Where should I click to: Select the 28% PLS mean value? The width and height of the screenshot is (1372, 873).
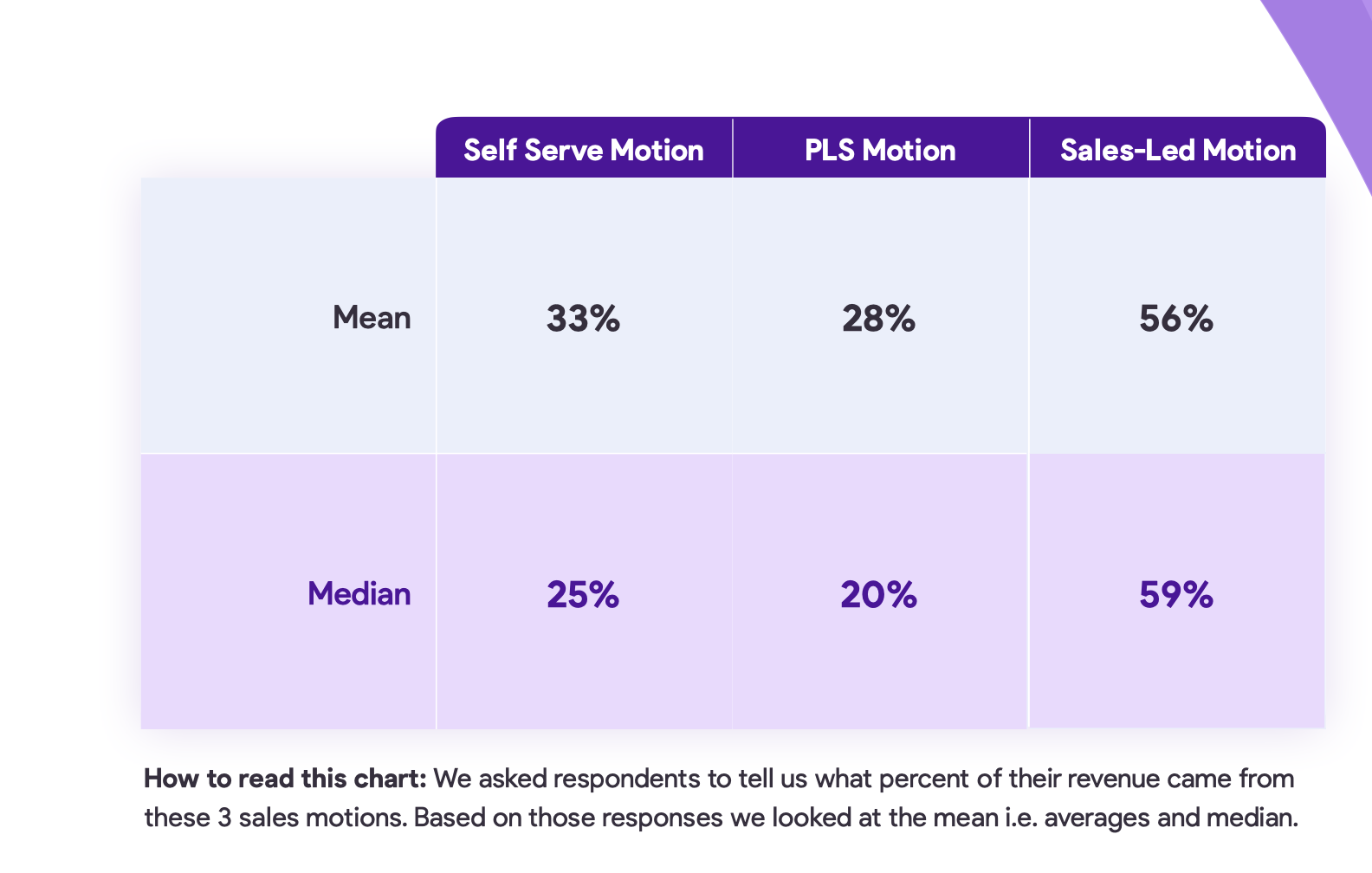coord(878,319)
